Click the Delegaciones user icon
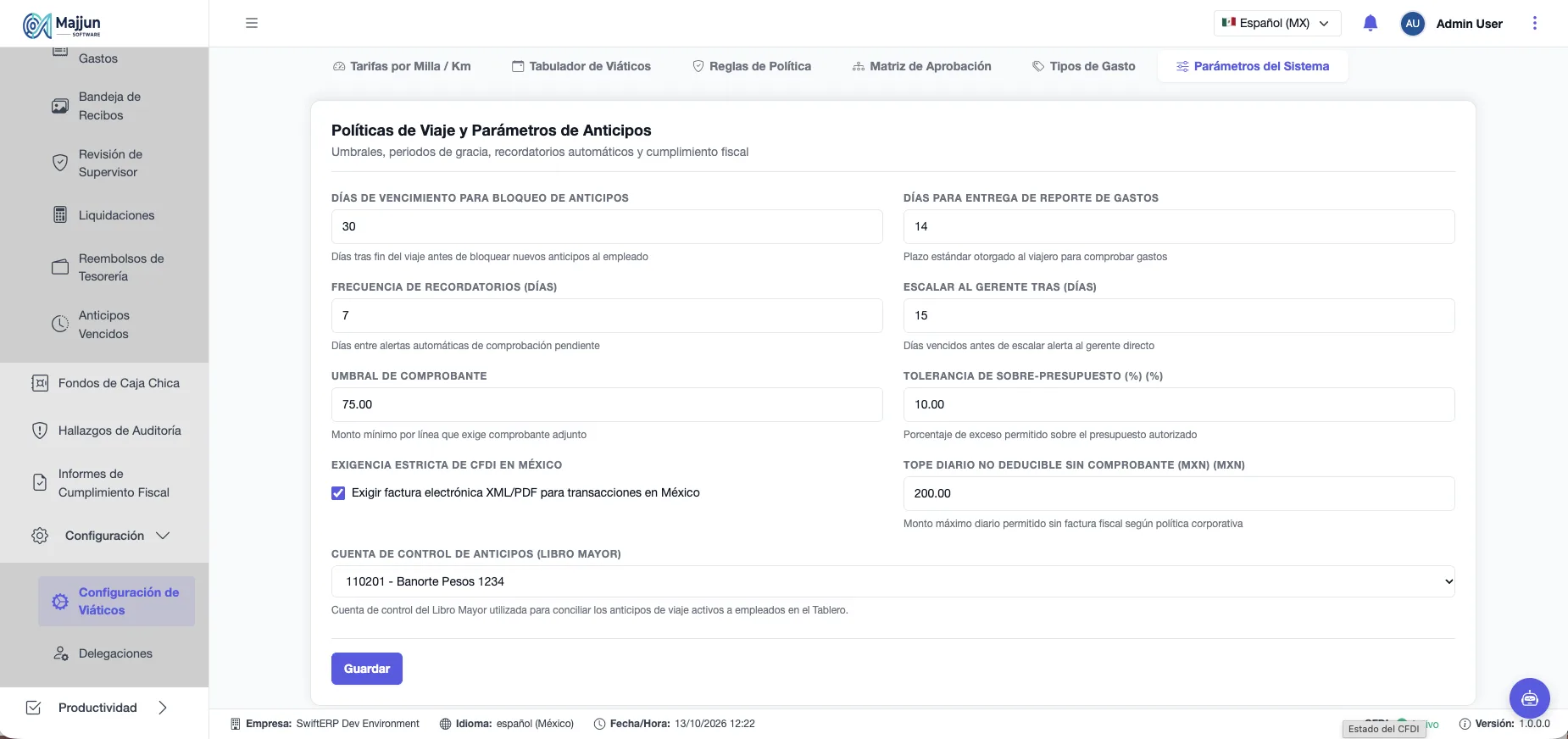 click(x=60, y=653)
